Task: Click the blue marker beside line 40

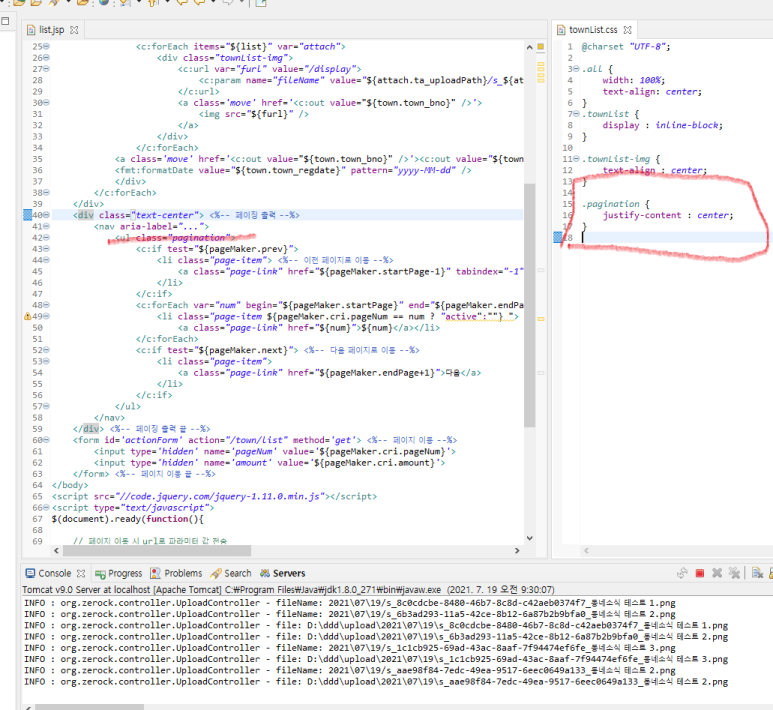Action: pos(28,215)
